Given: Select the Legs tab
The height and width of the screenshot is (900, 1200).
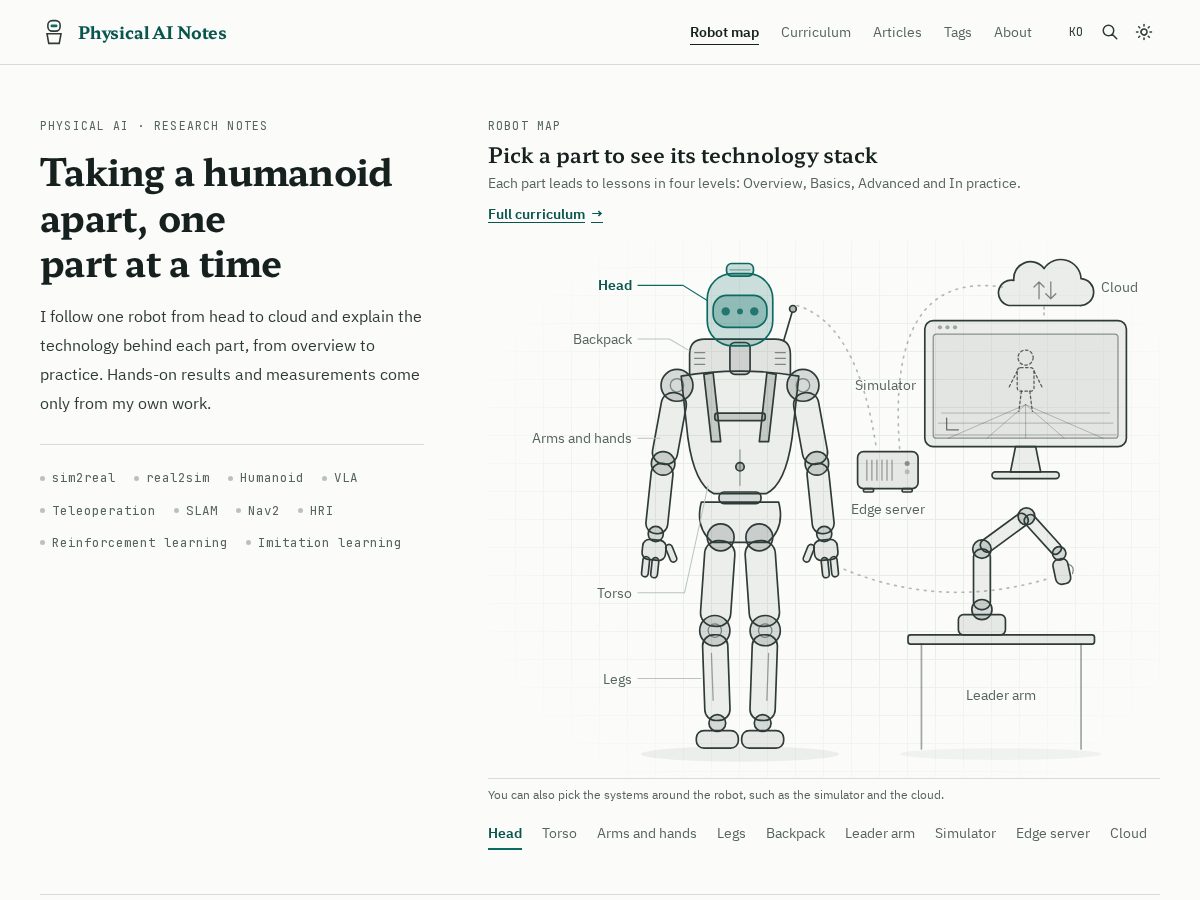Looking at the screenshot, I should [731, 833].
